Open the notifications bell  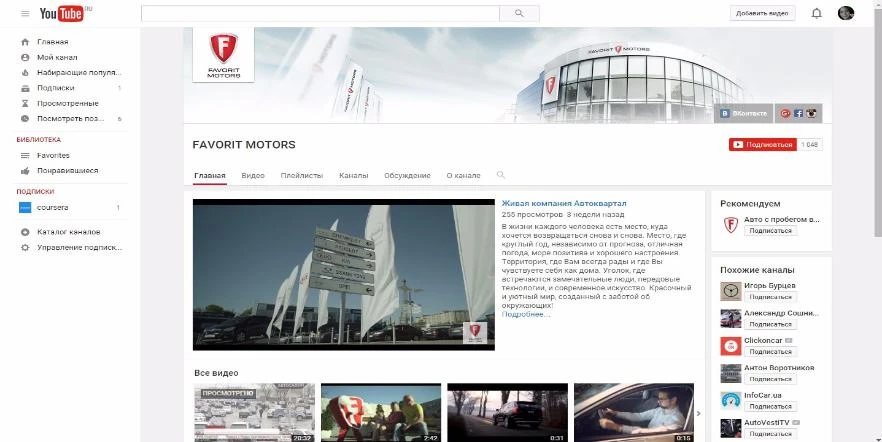click(x=817, y=13)
